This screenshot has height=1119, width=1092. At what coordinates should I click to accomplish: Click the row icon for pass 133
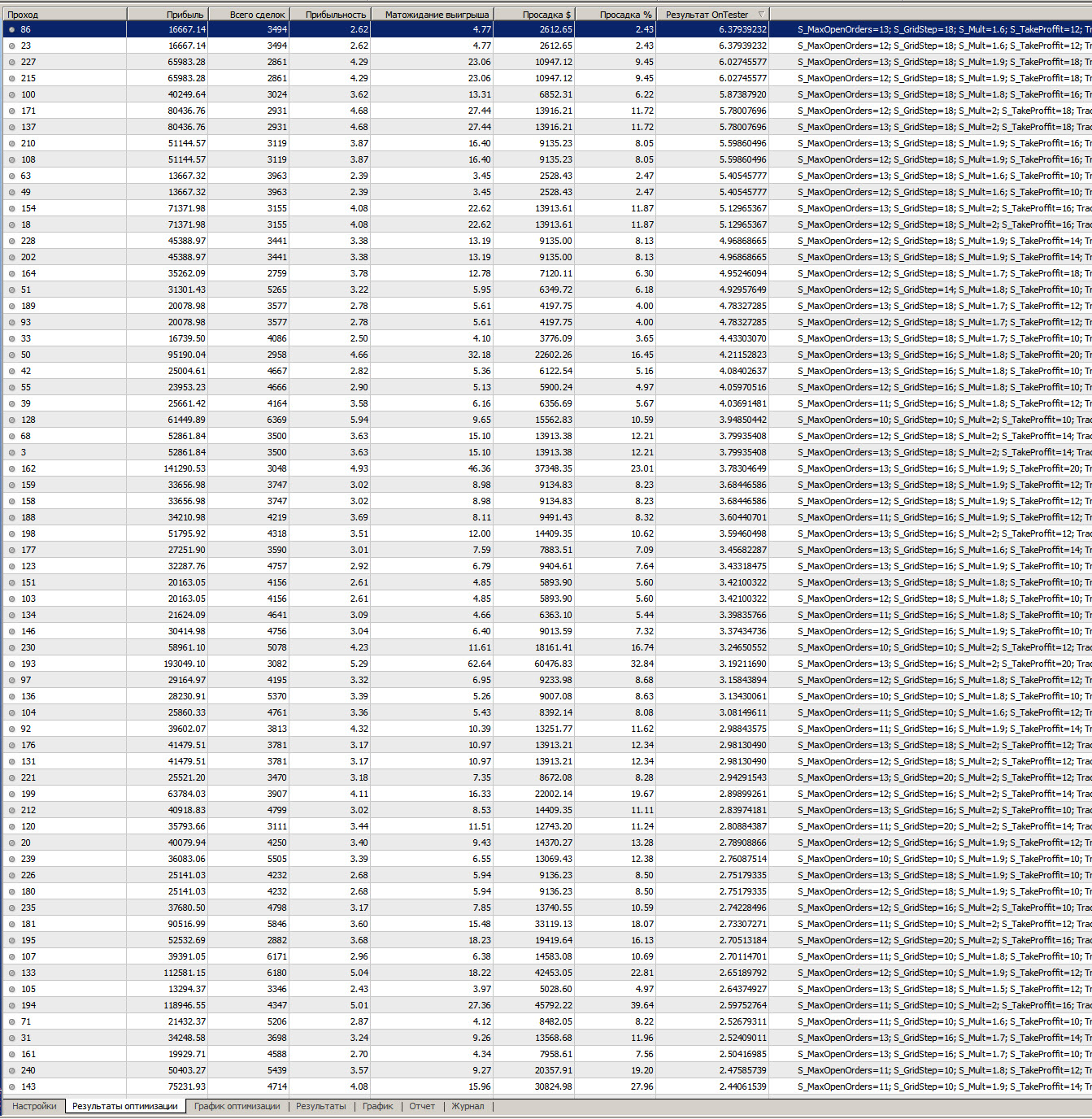click(11, 973)
